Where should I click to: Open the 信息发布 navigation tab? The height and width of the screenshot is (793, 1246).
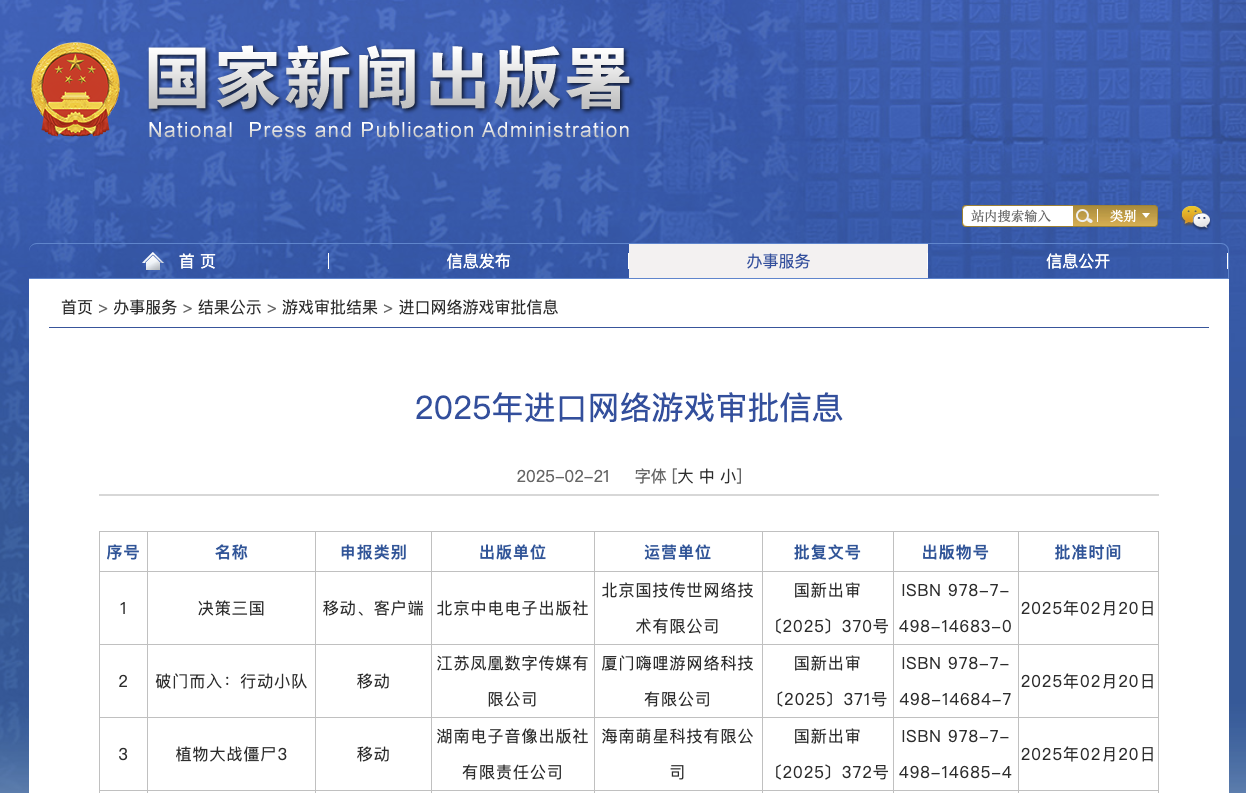point(478,261)
